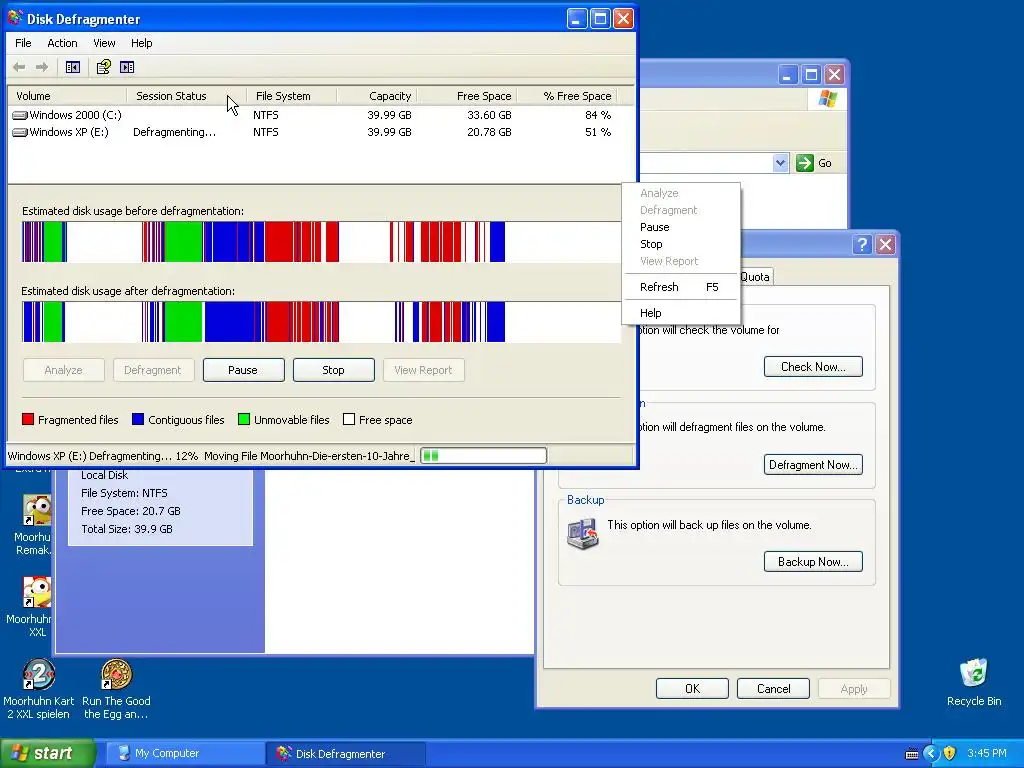Click the 84 % free space value

point(598,115)
